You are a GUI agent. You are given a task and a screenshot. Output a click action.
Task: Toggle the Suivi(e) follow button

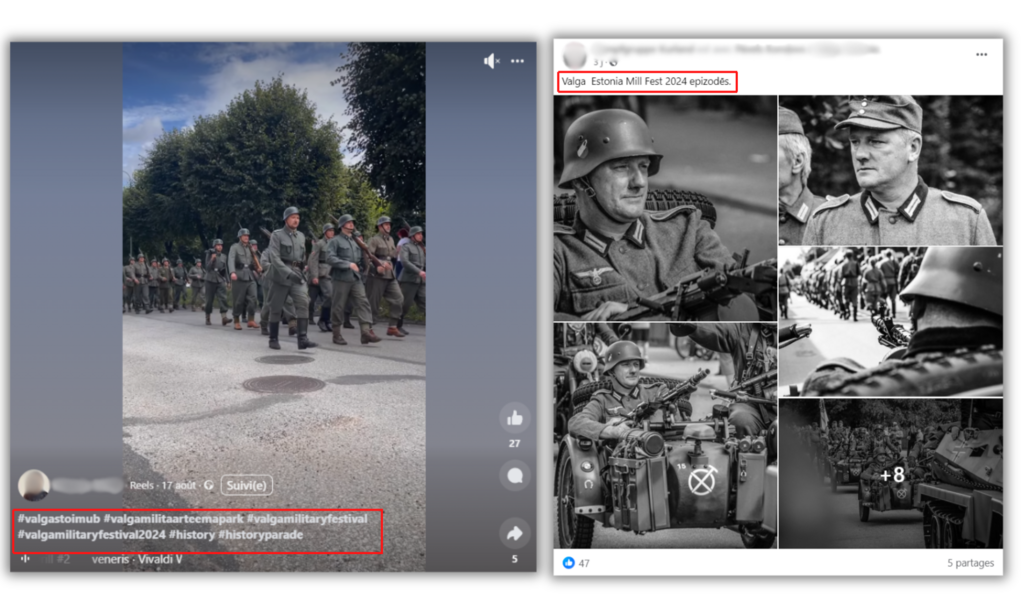246,485
